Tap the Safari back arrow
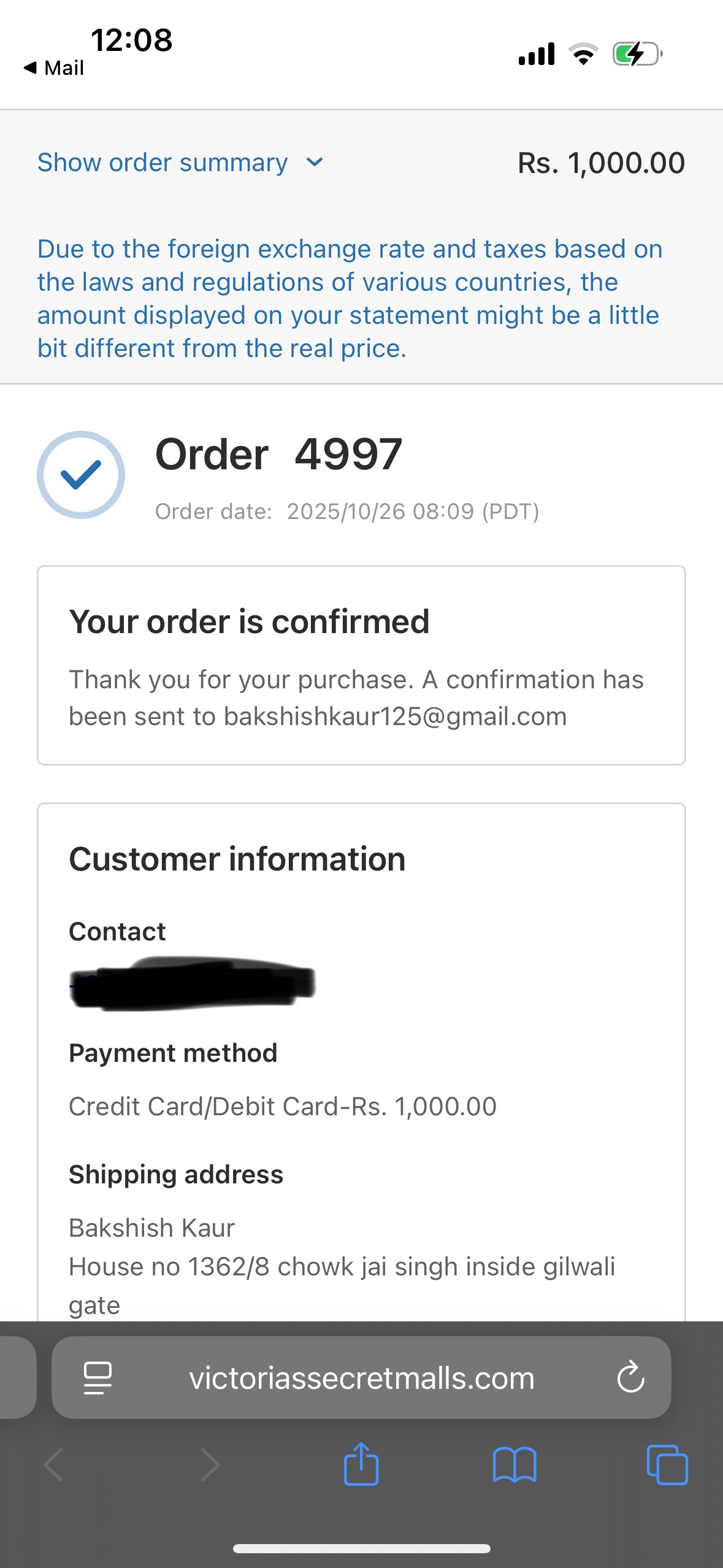This screenshot has height=1568, width=723. pyautogui.click(x=54, y=1465)
